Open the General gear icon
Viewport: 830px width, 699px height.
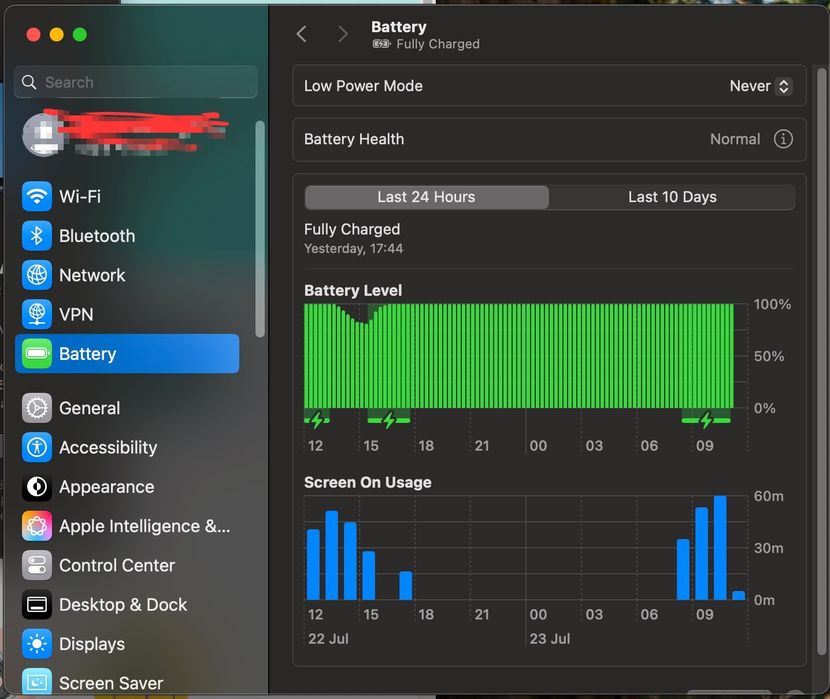(37, 408)
